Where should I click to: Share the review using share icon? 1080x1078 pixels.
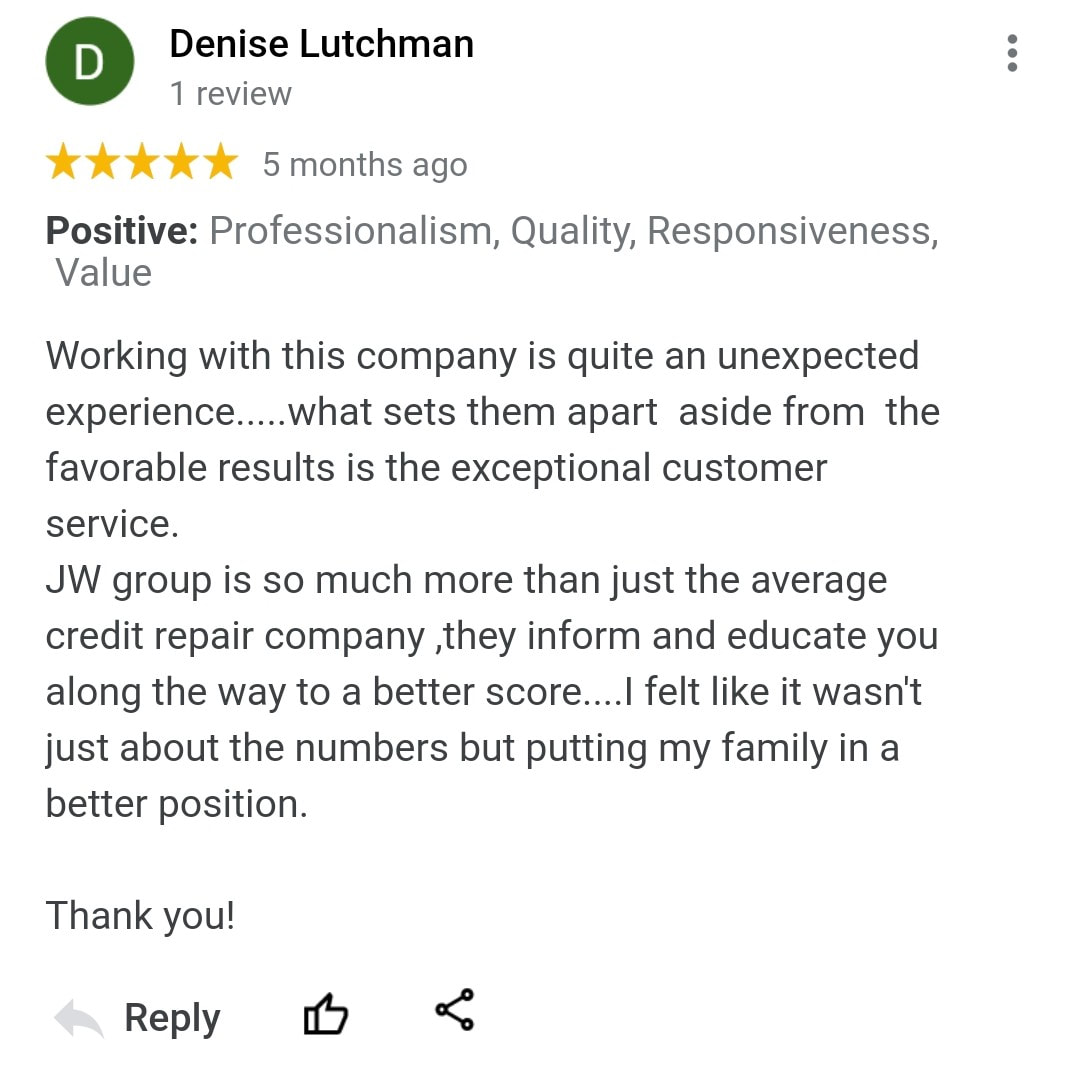(455, 1010)
